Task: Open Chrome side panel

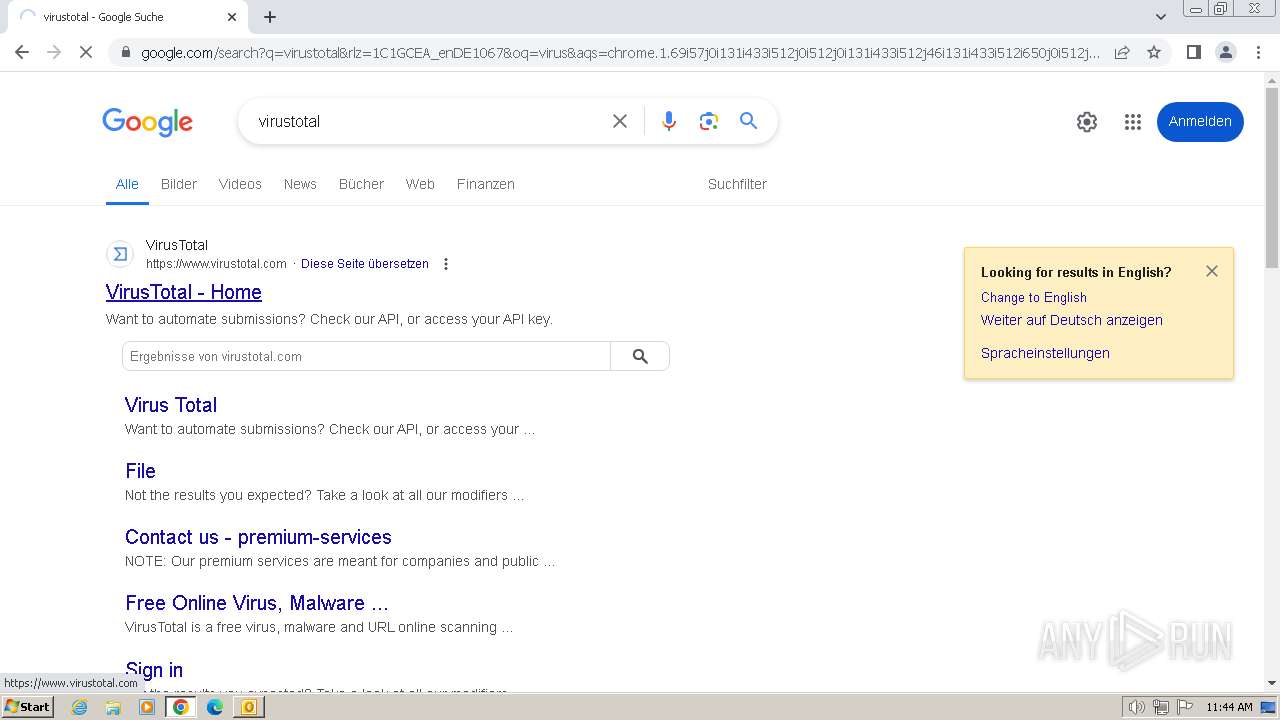Action: tap(1193, 52)
